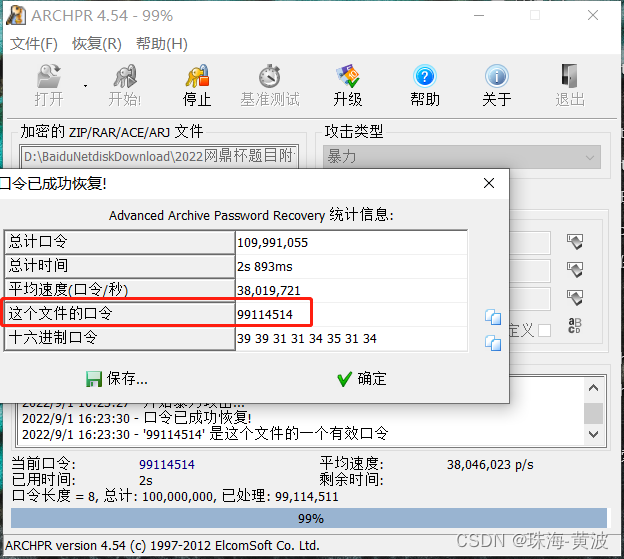The image size is (624, 559).
Task: Close the password recovered dialog
Action: click(489, 183)
